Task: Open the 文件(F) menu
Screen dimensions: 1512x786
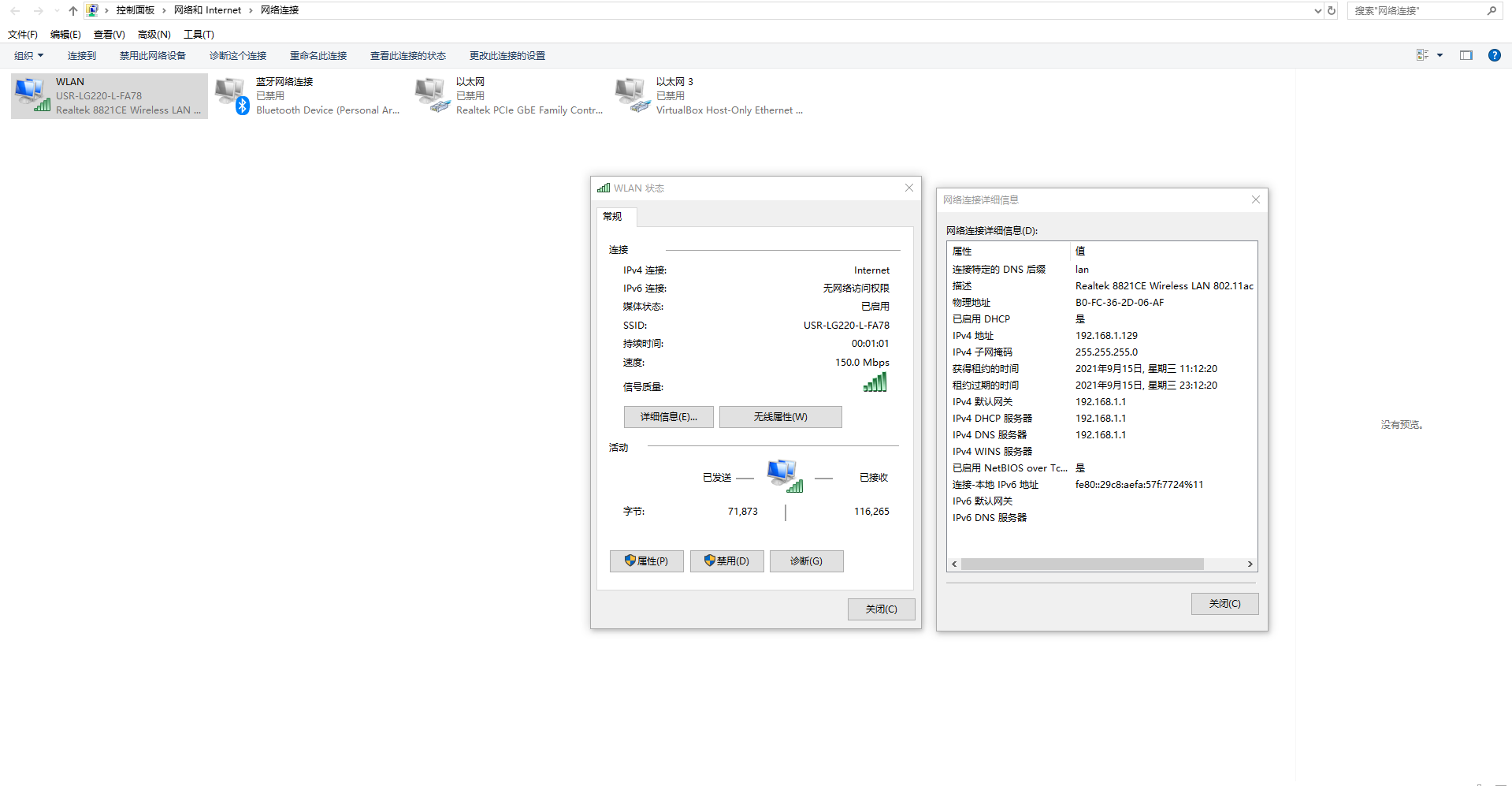Action: coord(23,34)
